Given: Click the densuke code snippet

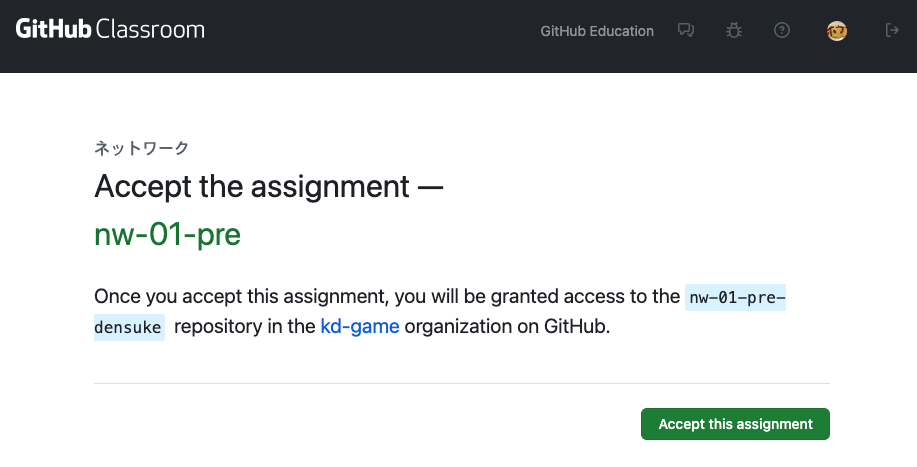Looking at the screenshot, I should [129, 327].
